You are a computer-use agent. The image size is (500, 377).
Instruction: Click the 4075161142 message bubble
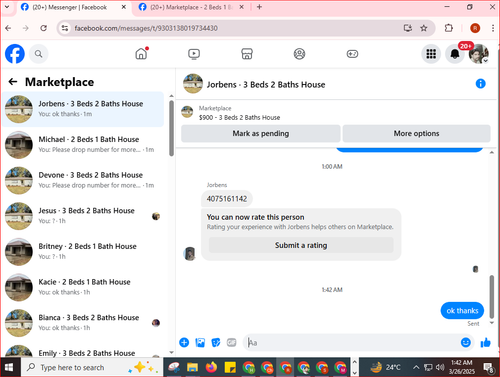point(227,199)
